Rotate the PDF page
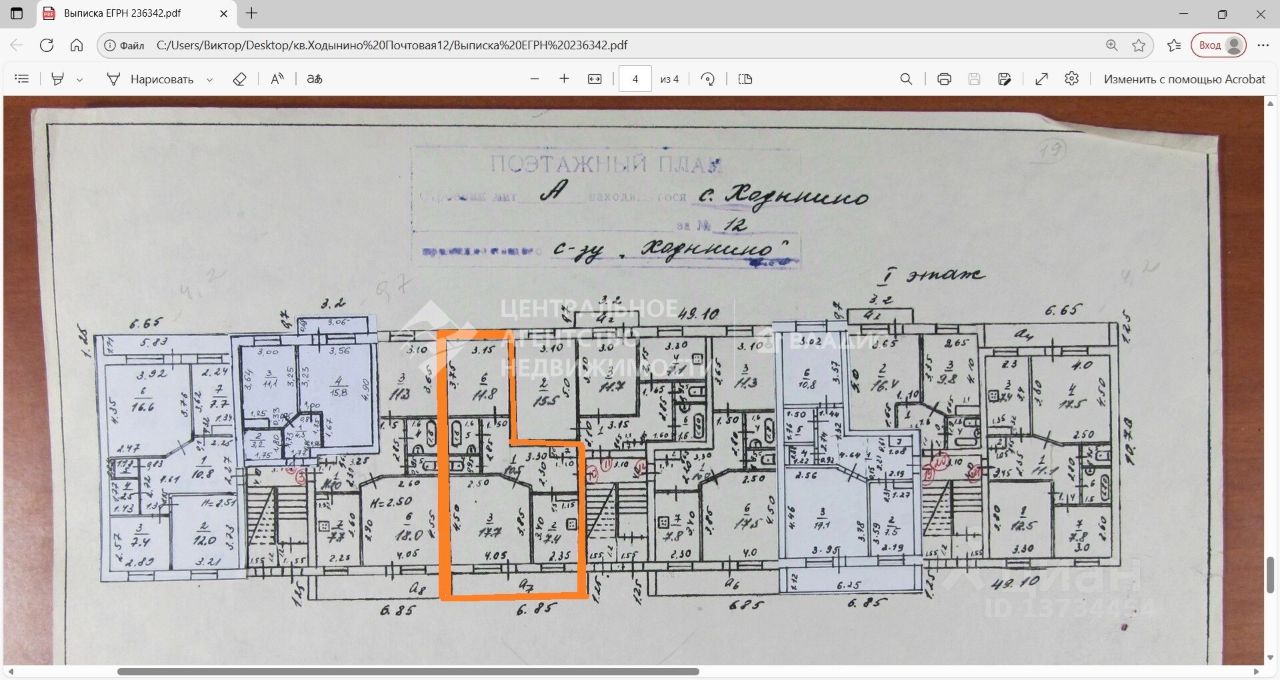Viewport: 1280px width, 680px height. pos(708,79)
